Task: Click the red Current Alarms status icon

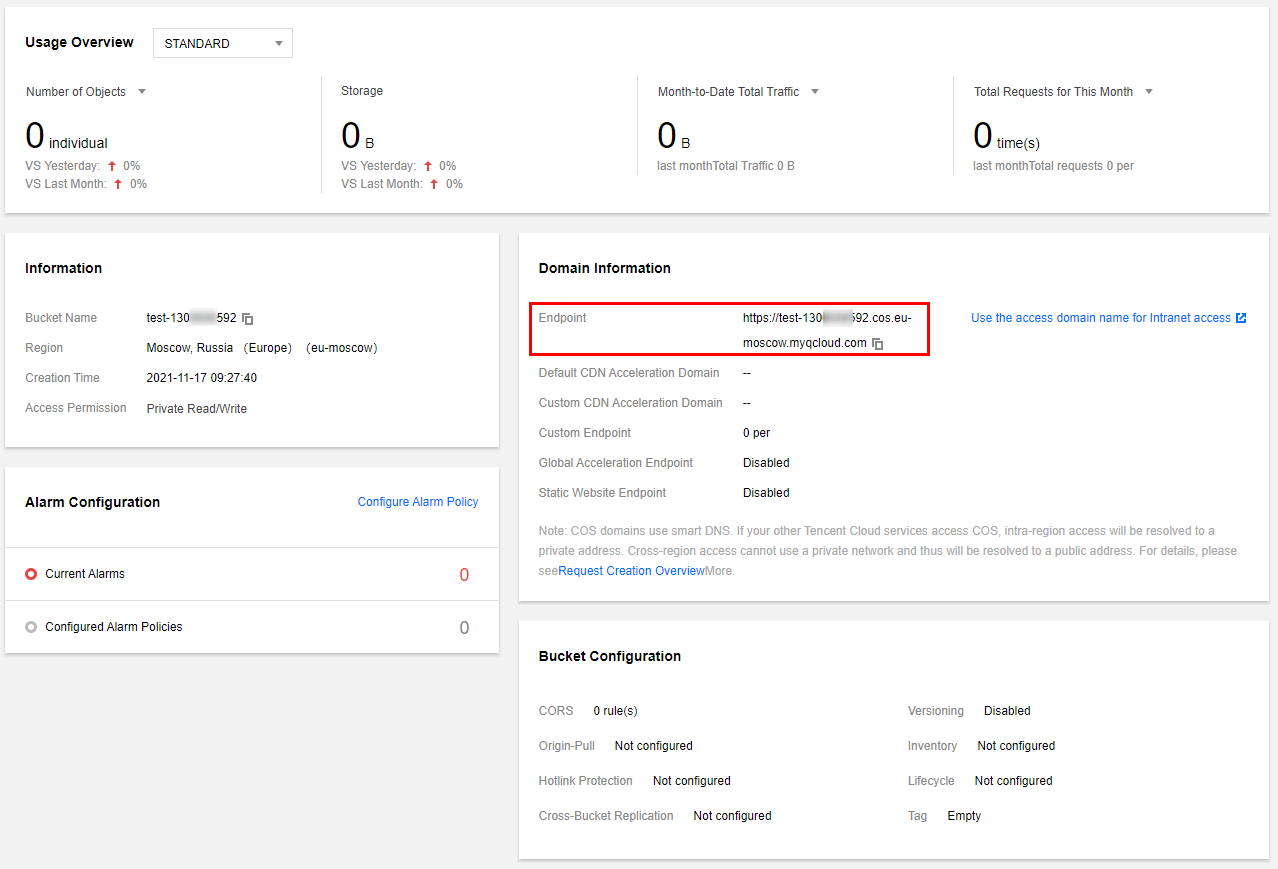Action: (x=31, y=574)
